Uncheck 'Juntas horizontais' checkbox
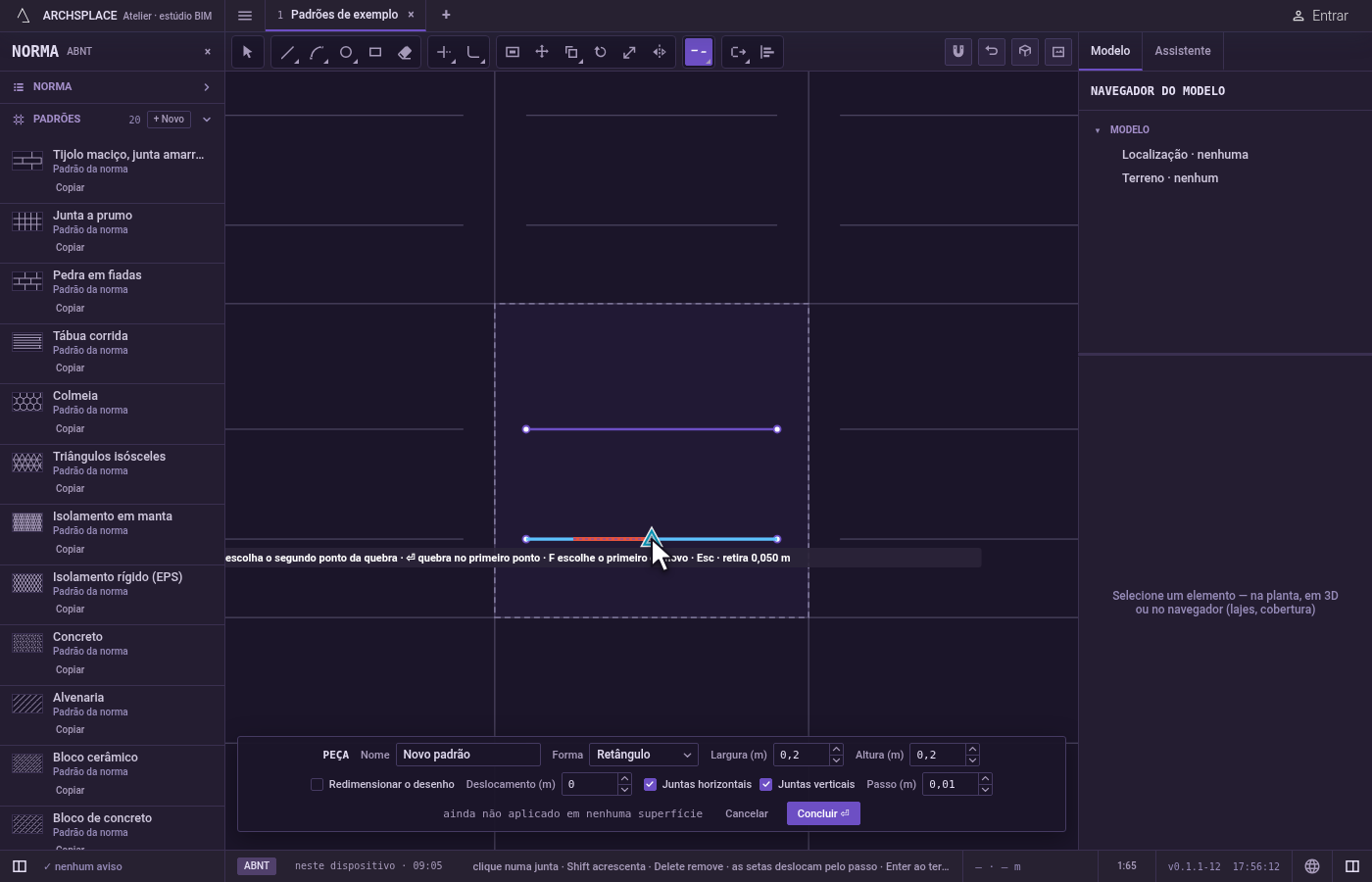Screen dimensions: 1372x882 click(x=650, y=784)
